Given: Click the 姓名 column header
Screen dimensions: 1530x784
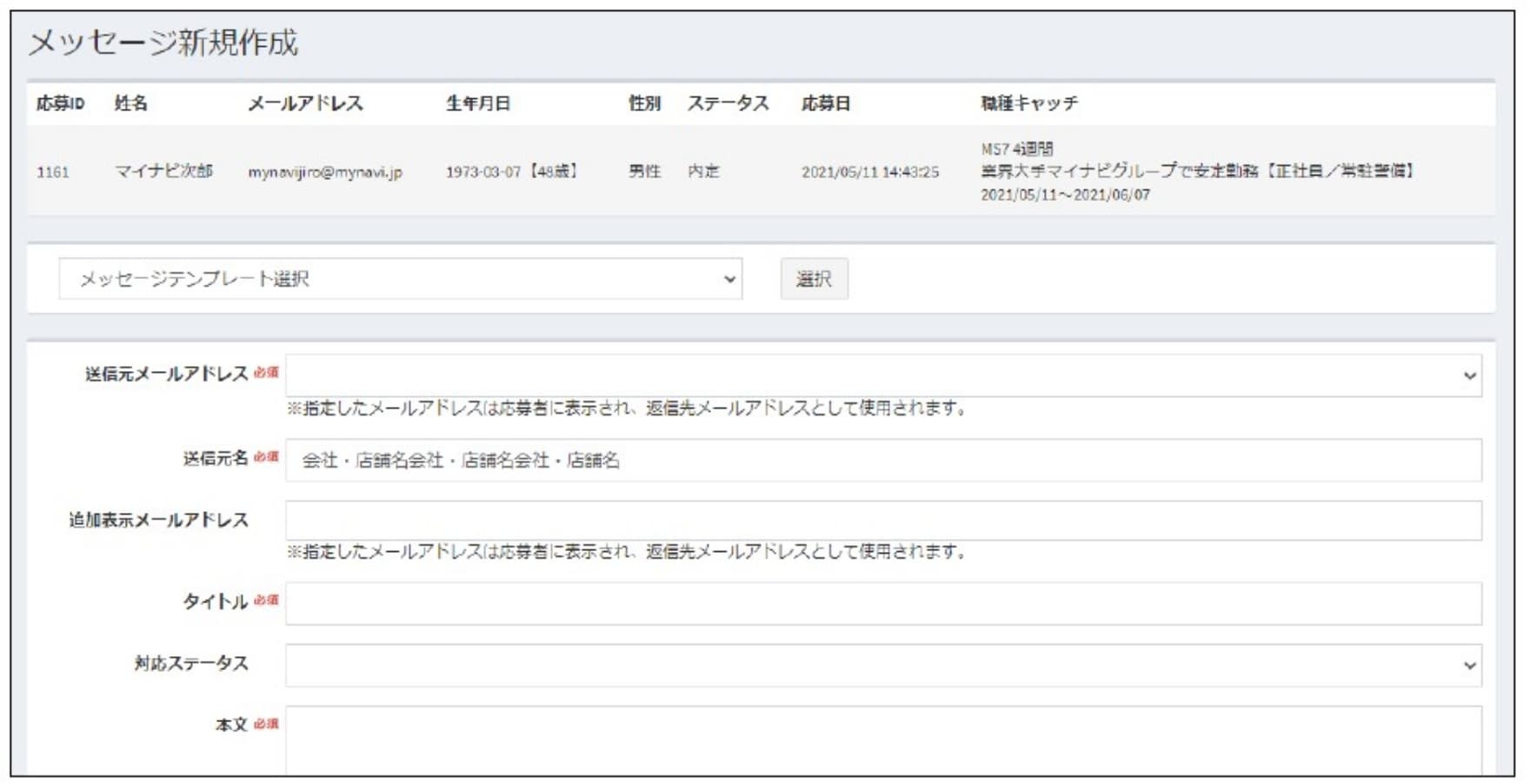Looking at the screenshot, I should point(131,103).
